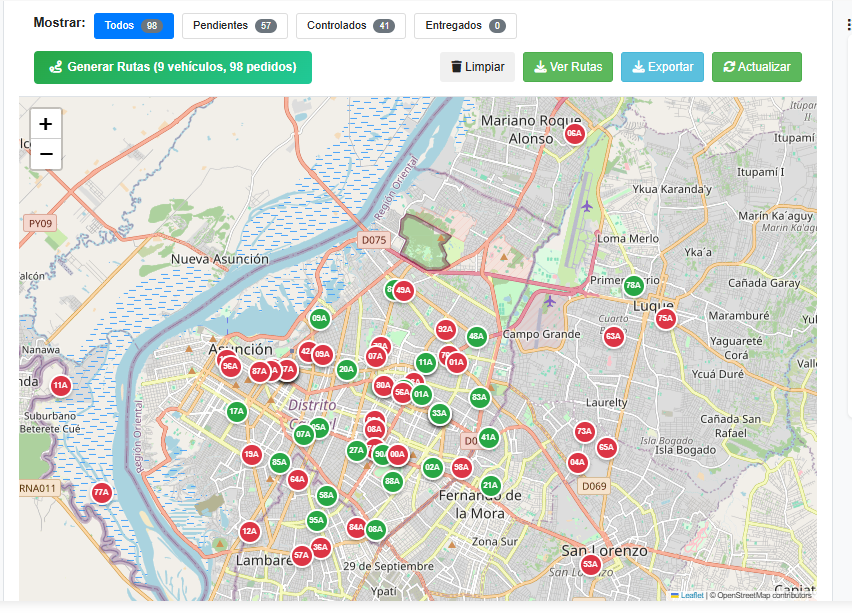Switch to the Controlados filter
This screenshot has height=616, width=852.
tap(350, 26)
